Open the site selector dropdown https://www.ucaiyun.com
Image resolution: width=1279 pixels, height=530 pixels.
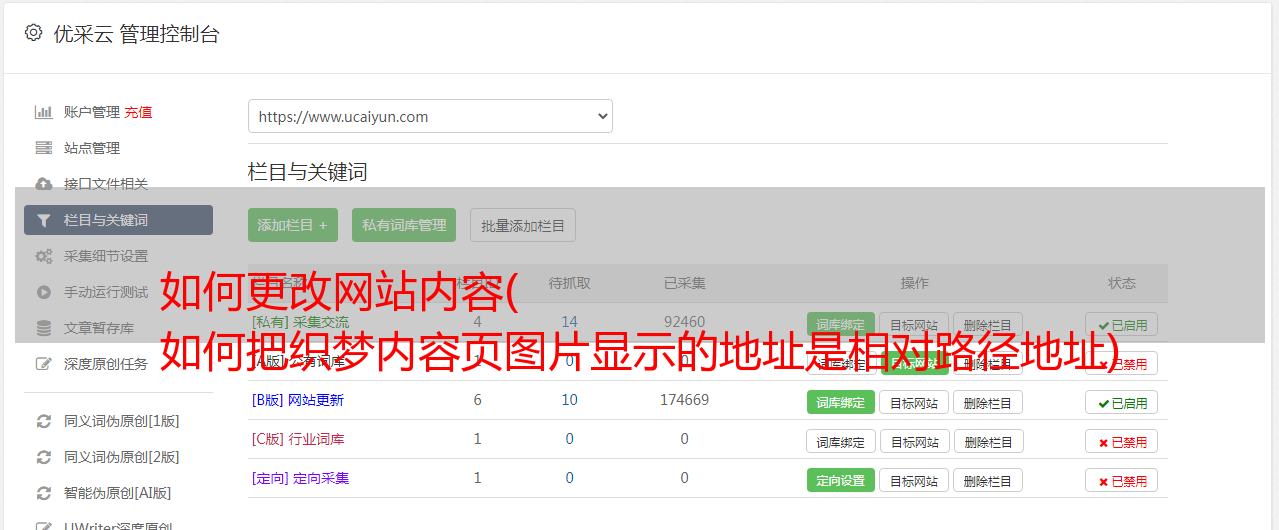(430, 116)
